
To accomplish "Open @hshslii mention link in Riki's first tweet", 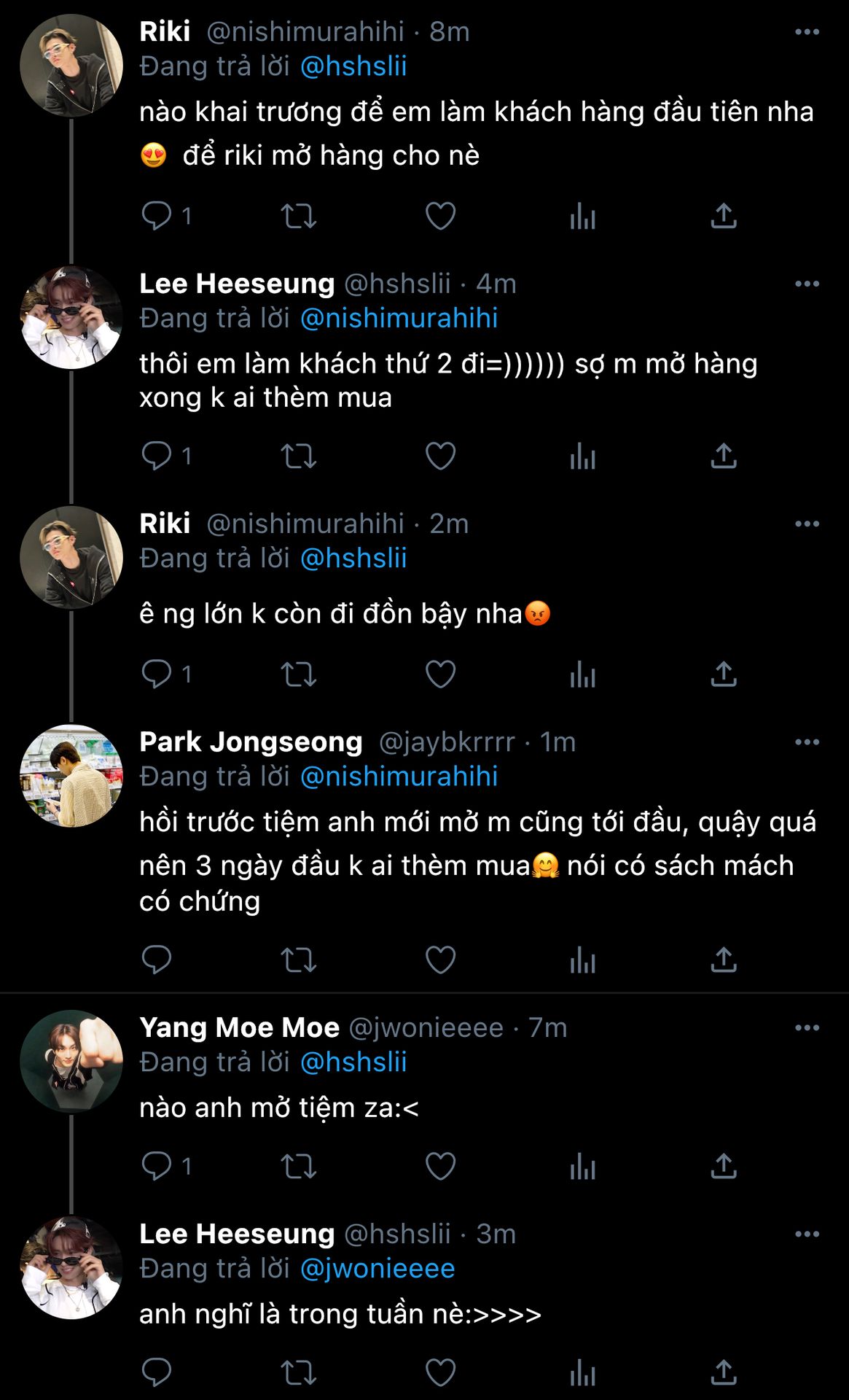I will [x=353, y=66].
